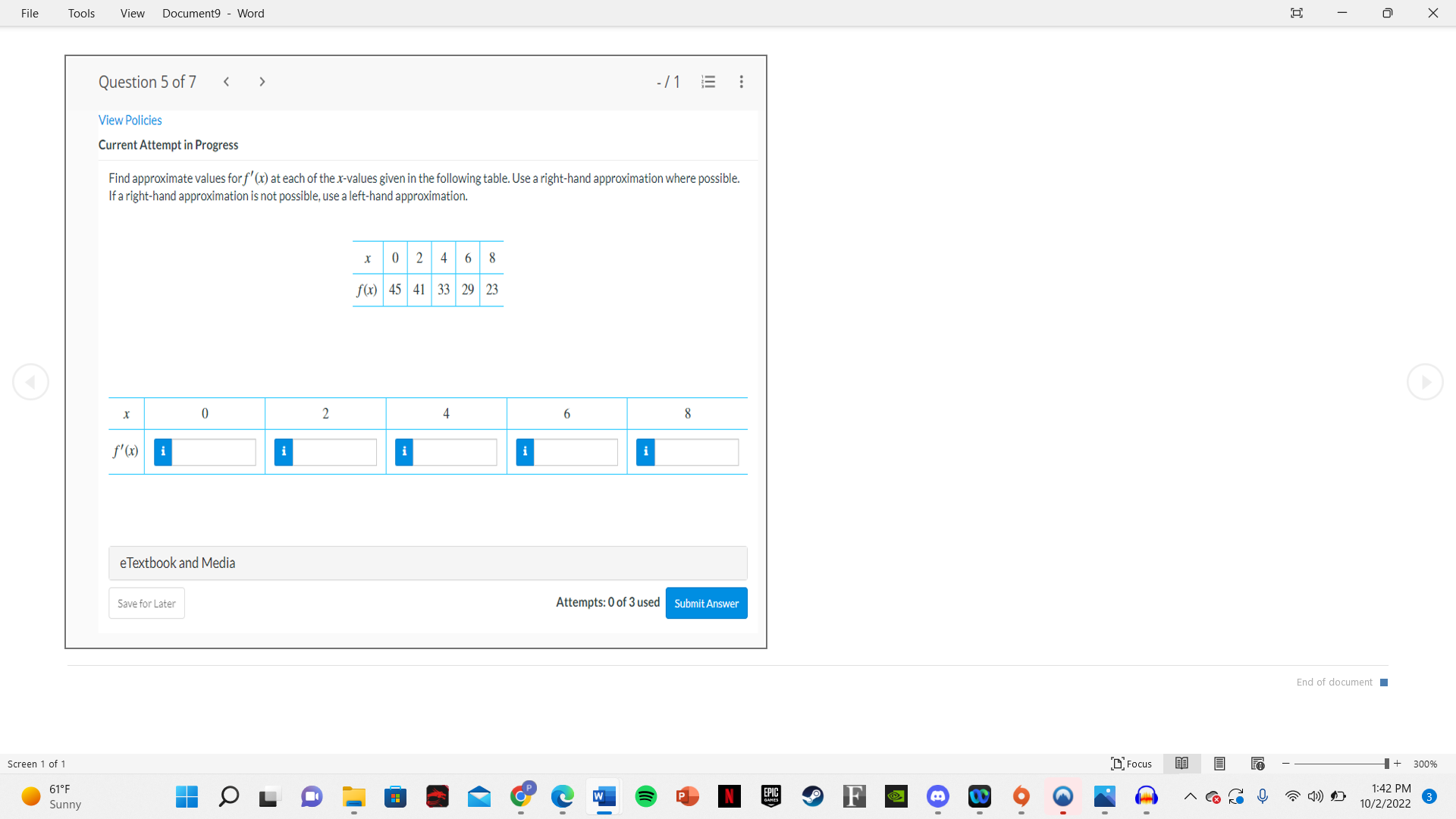1456x819 pixels.
Task: Open the question list icon
Action: (x=708, y=81)
